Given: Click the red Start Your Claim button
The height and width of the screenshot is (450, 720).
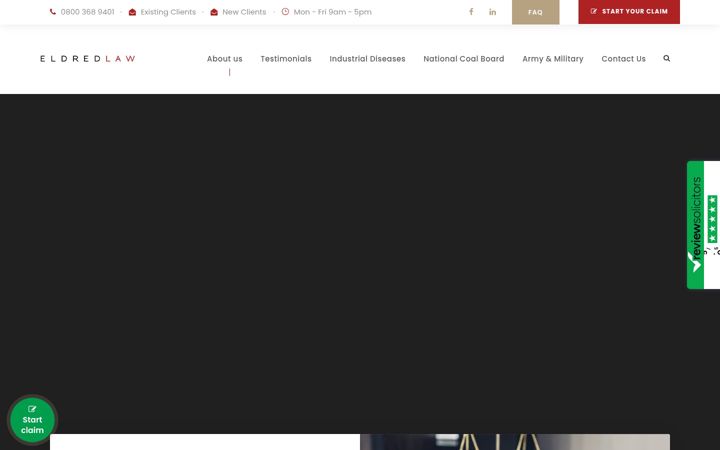Looking at the screenshot, I should pos(629,11).
